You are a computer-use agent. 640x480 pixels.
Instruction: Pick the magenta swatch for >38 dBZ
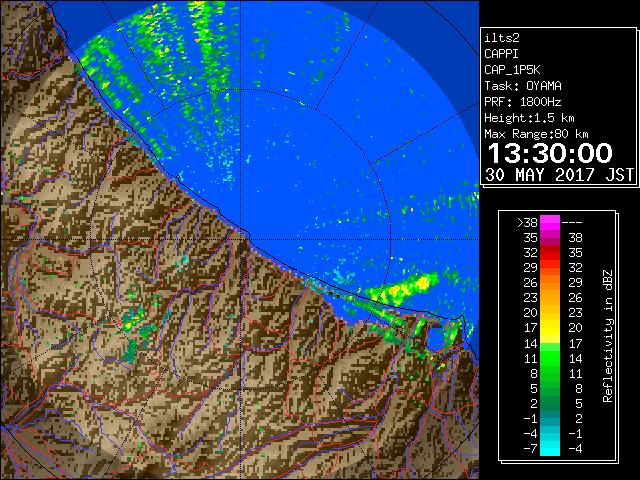pos(550,223)
